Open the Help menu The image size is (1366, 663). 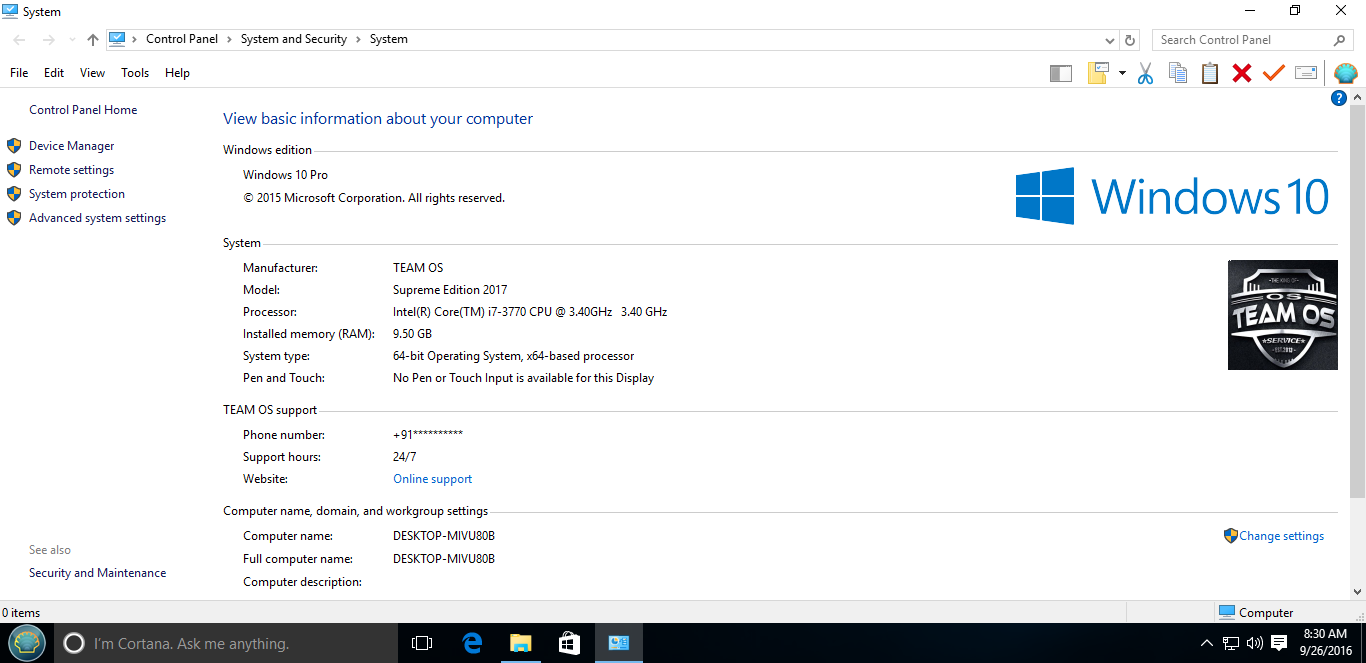pos(177,73)
